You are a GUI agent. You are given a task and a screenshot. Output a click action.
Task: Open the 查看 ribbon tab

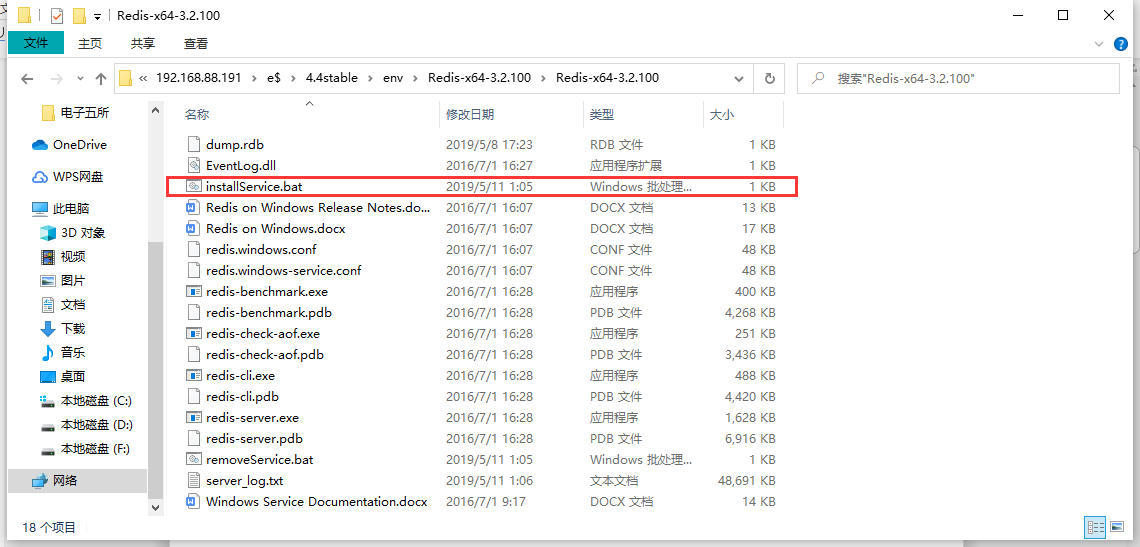pyautogui.click(x=196, y=44)
